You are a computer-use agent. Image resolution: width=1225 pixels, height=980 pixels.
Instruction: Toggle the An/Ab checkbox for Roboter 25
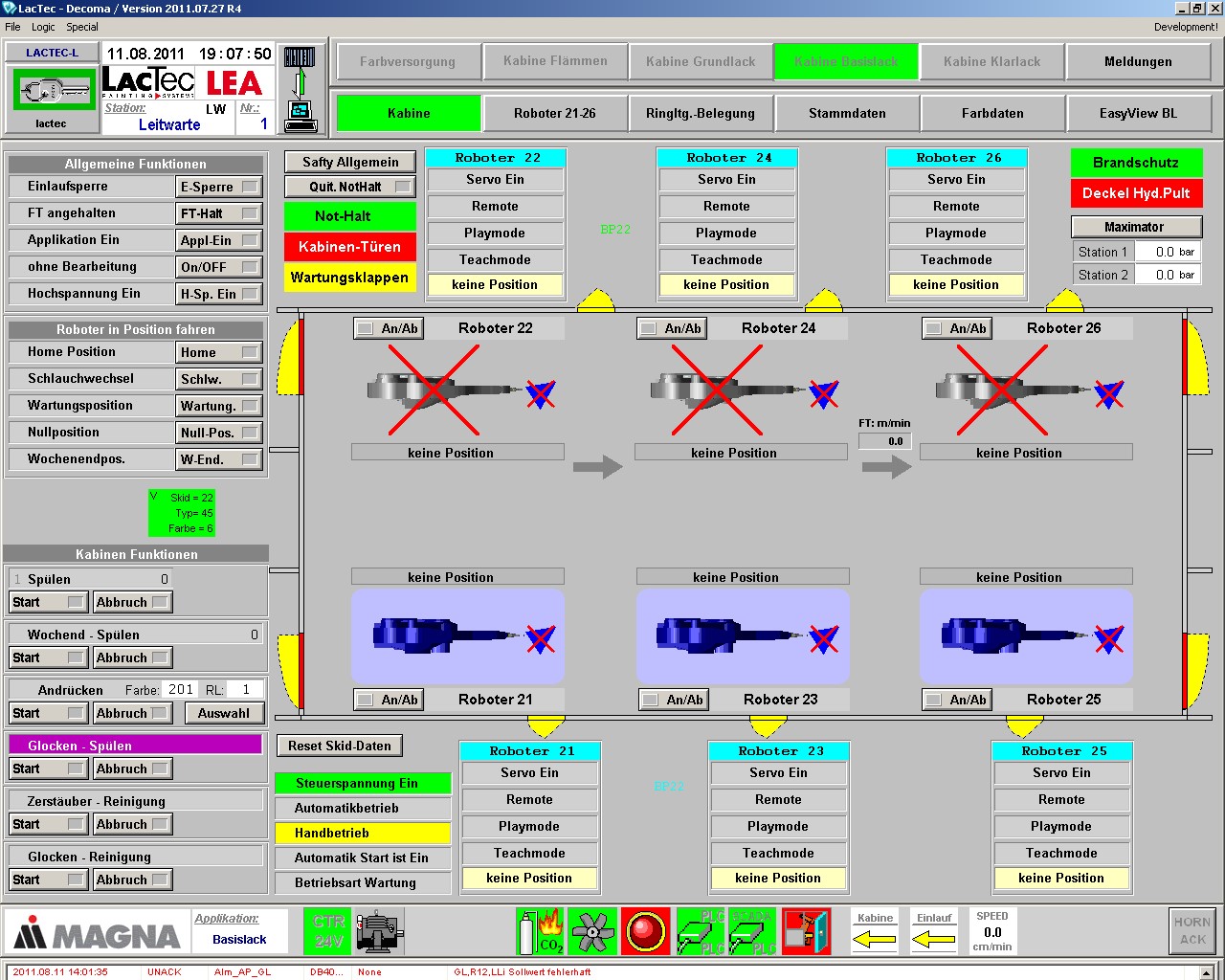click(933, 700)
